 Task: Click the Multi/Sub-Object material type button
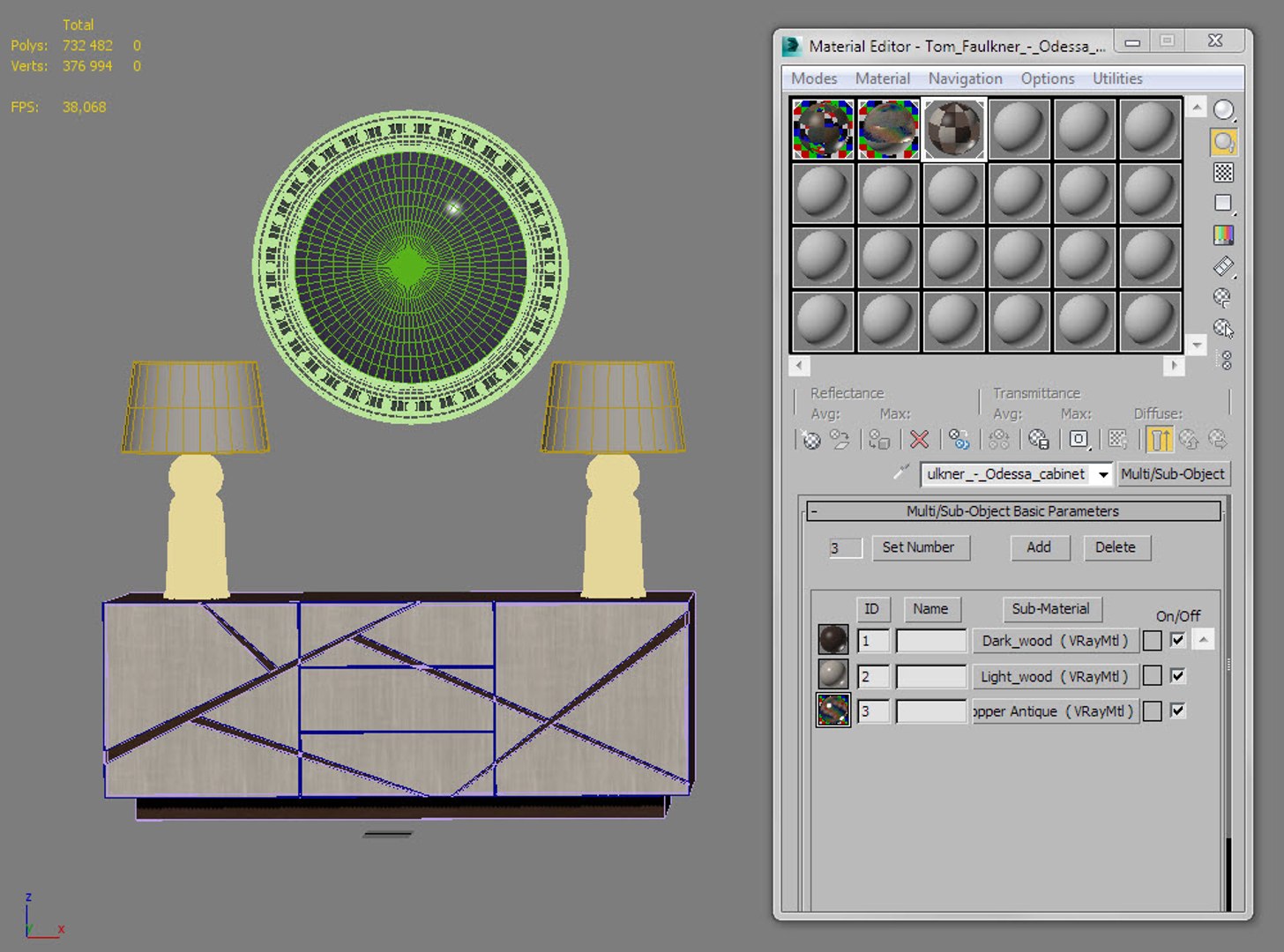point(1173,474)
